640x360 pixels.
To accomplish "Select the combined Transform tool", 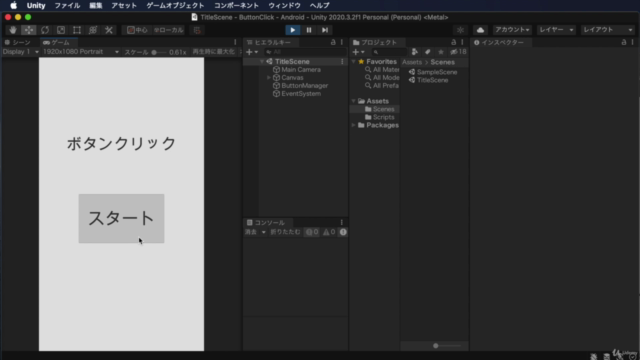I will 93,30.
